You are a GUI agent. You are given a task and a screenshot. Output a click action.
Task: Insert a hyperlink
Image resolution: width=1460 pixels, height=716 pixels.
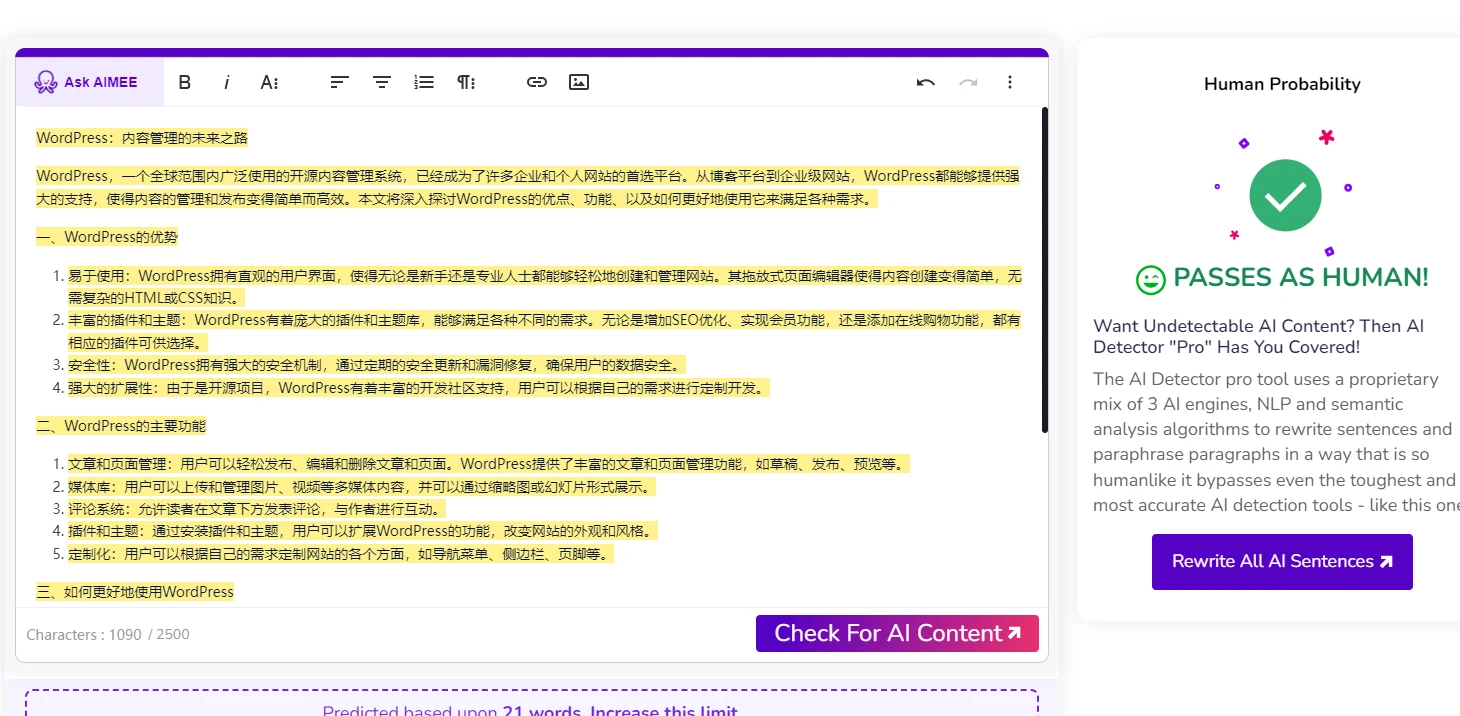point(537,82)
